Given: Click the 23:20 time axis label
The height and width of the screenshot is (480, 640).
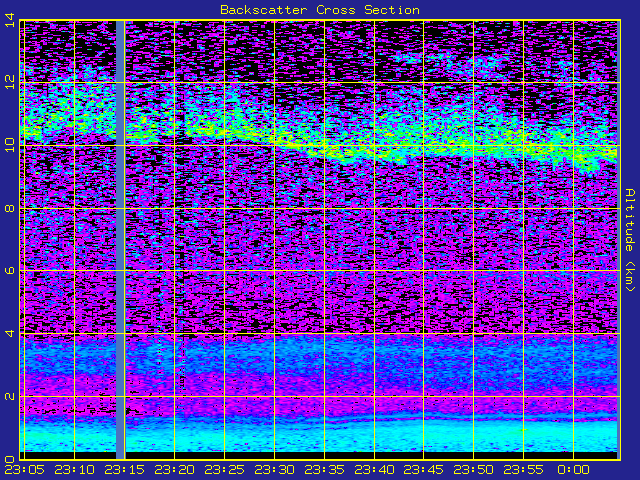Looking at the screenshot, I should [174, 470].
